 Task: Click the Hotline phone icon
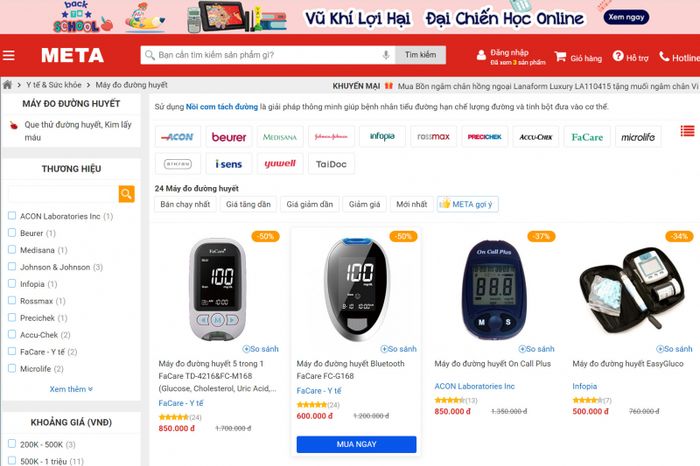[x=664, y=56]
